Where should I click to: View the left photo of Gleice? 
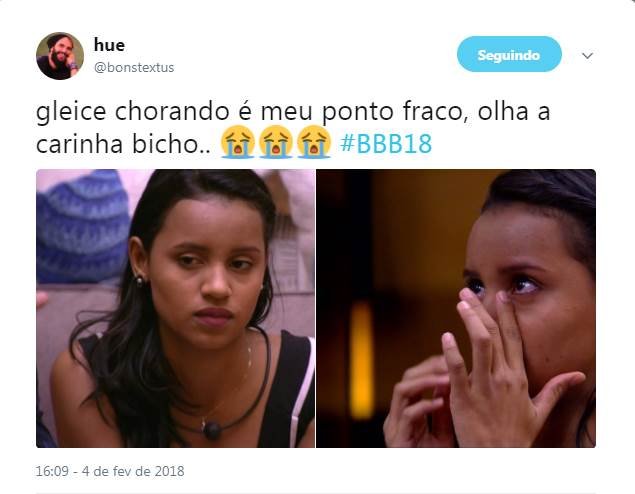tap(175, 308)
